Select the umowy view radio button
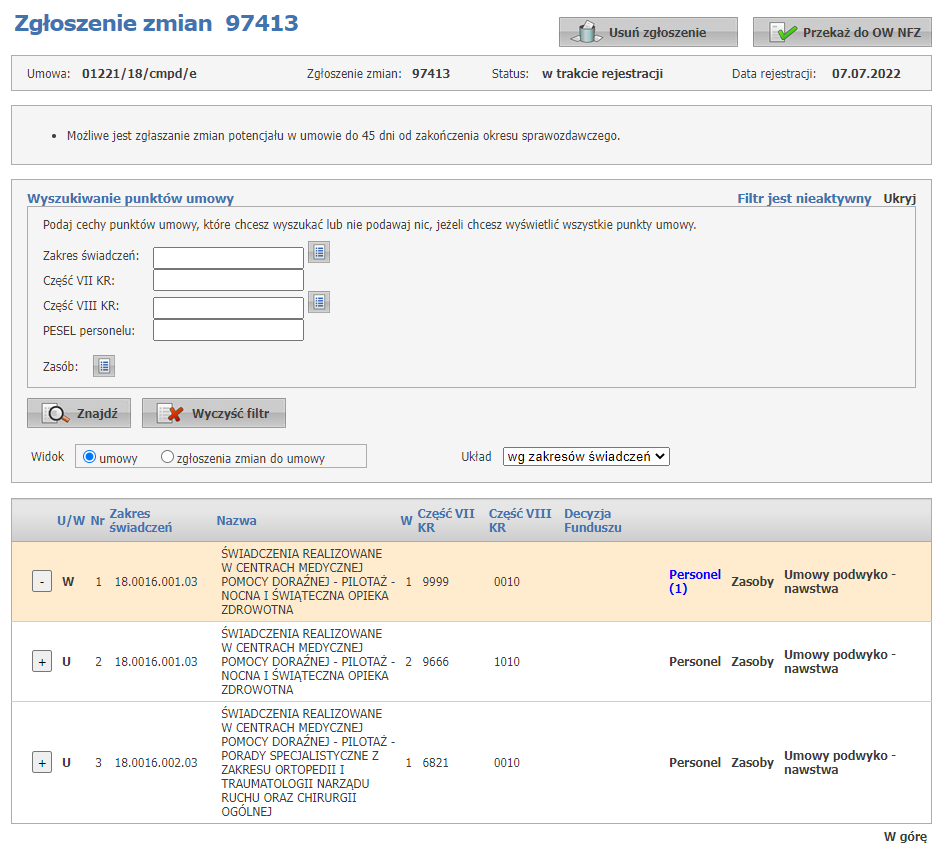Screen dimensions: 939x849 coord(89,457)
